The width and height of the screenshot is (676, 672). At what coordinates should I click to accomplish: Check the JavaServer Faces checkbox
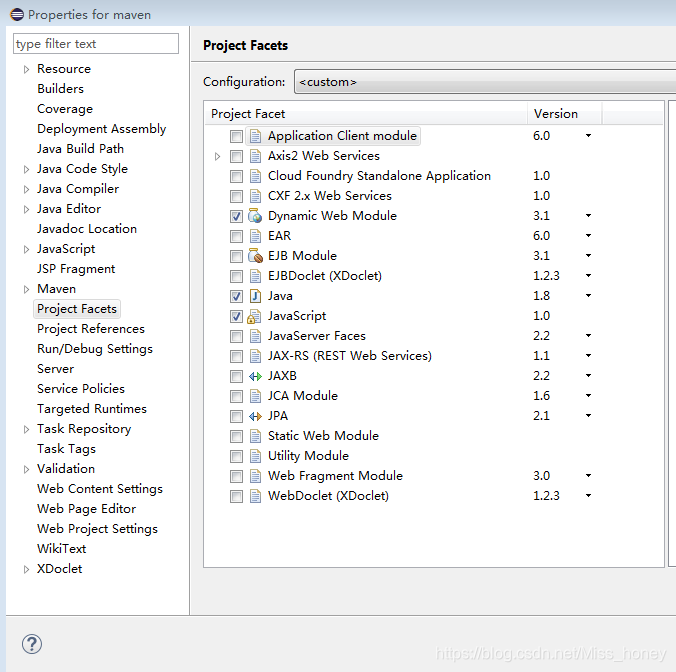click(236, 337)
